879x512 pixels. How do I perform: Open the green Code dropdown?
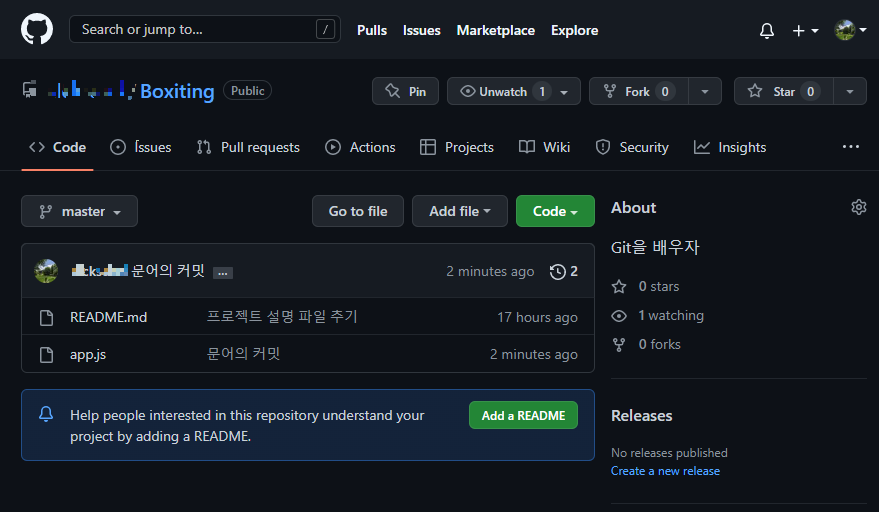pyautogui.click(x=555, y=211)
